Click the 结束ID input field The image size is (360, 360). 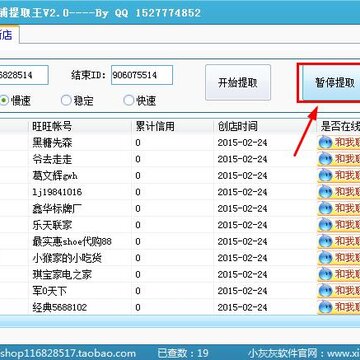point(142,75)
